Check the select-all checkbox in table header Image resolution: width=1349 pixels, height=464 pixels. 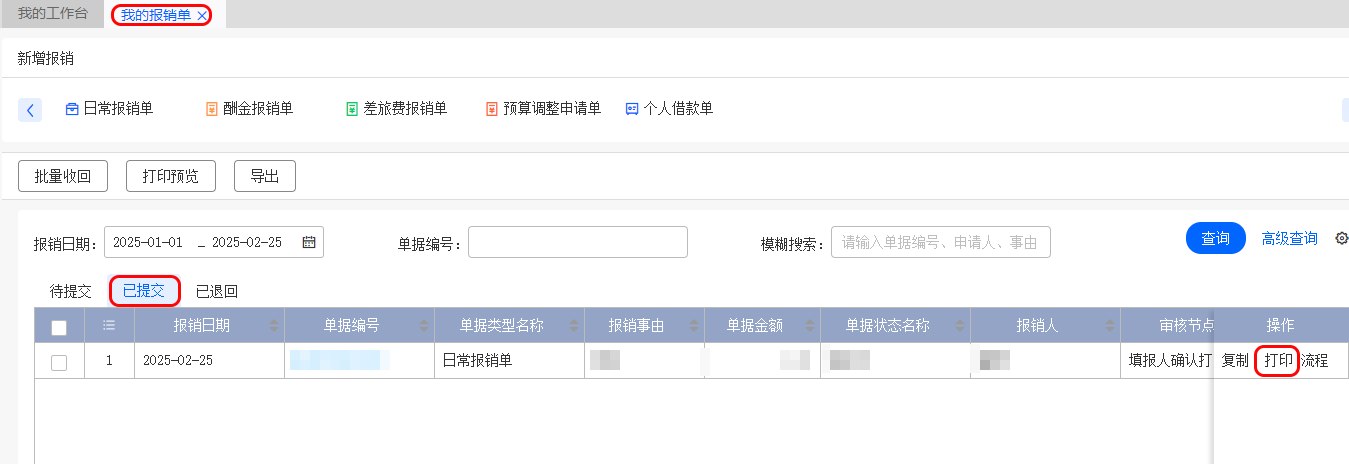click(59, 327)
